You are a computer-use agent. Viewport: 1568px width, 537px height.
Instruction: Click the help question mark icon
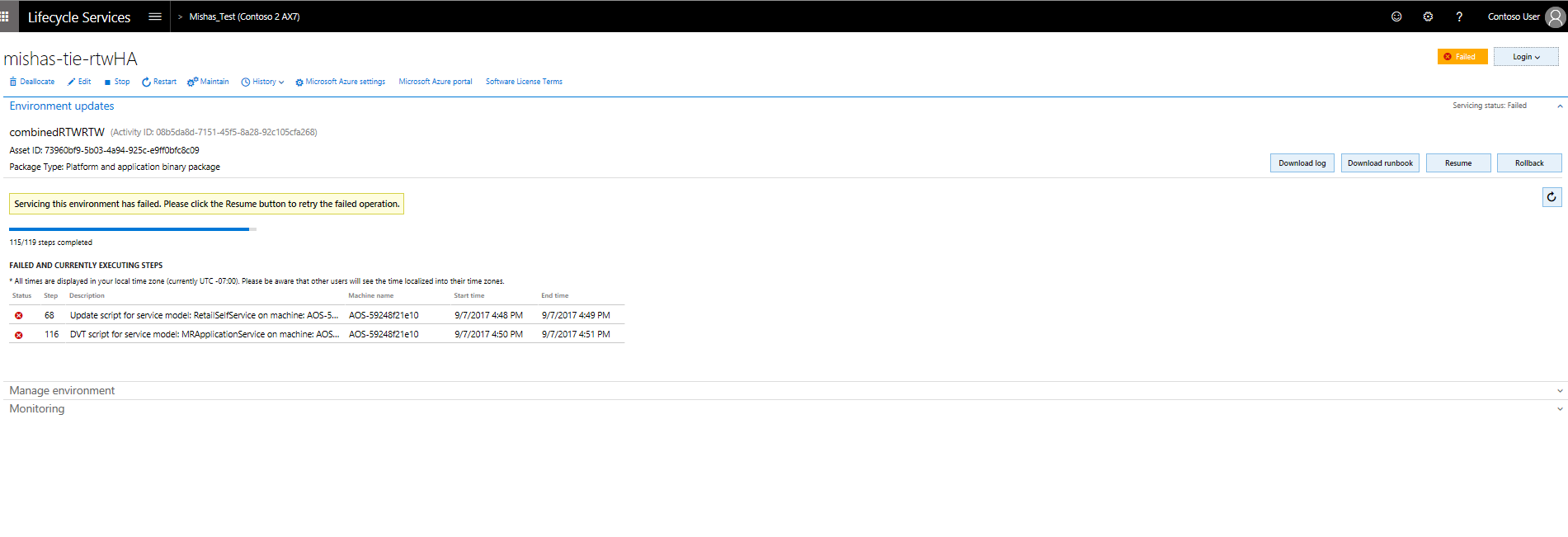click(x=1459, y=16)
